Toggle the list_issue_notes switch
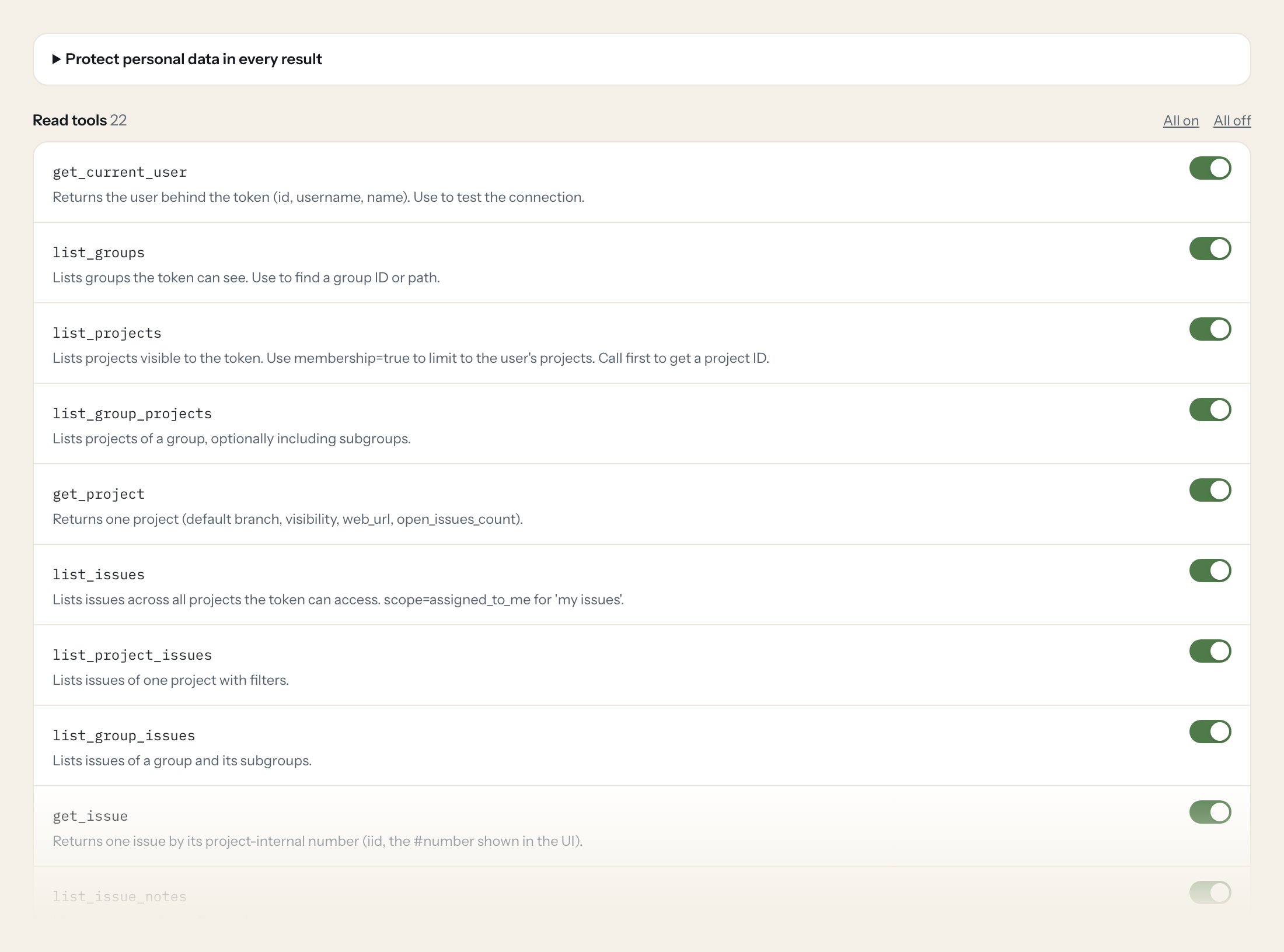Image resolution: width=1284 pixels, height=952 pixels. tap(1210, 892)
